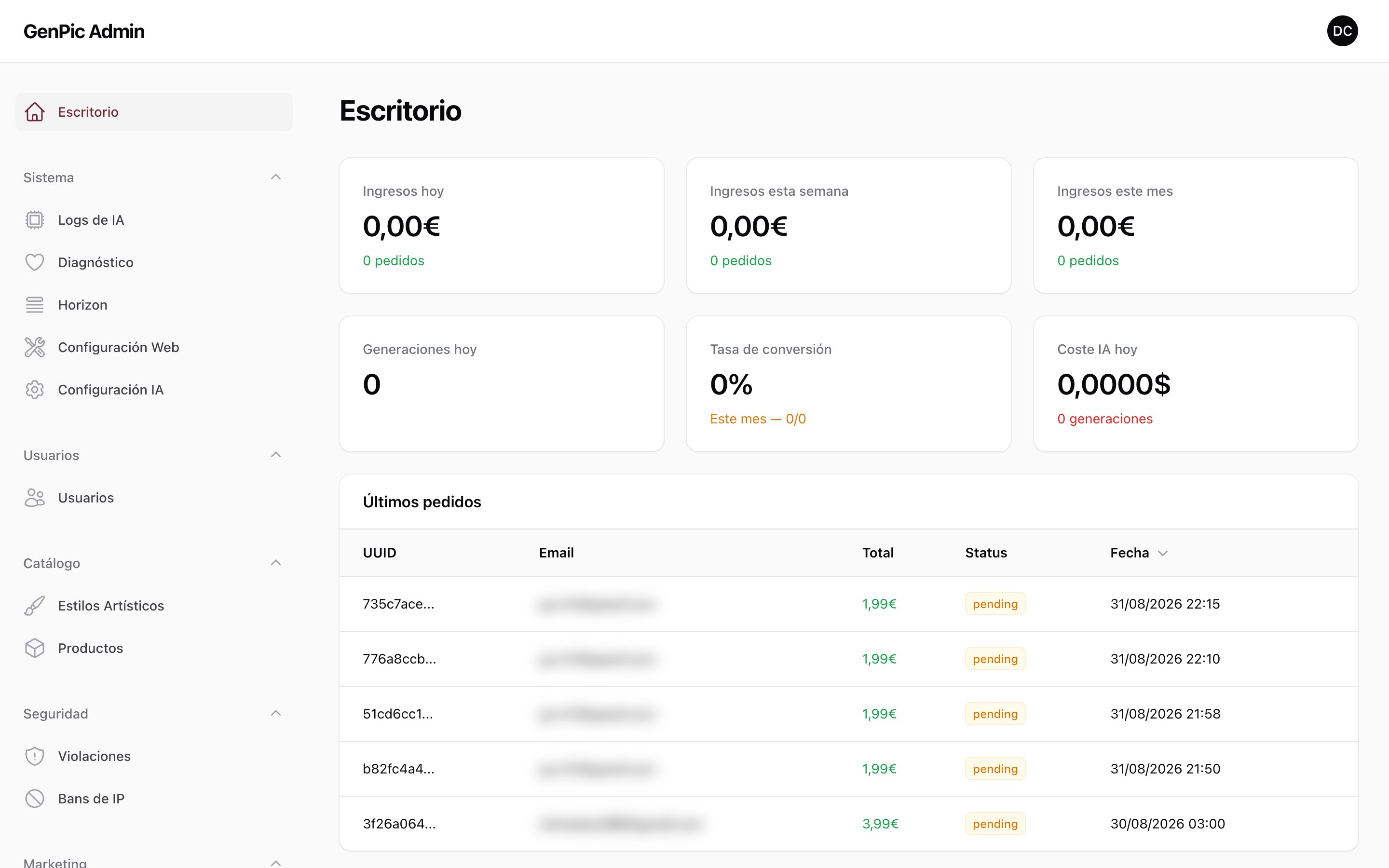Click the Tasa de conversión card
Viewport: 1389px width, 868px height.
848,384
